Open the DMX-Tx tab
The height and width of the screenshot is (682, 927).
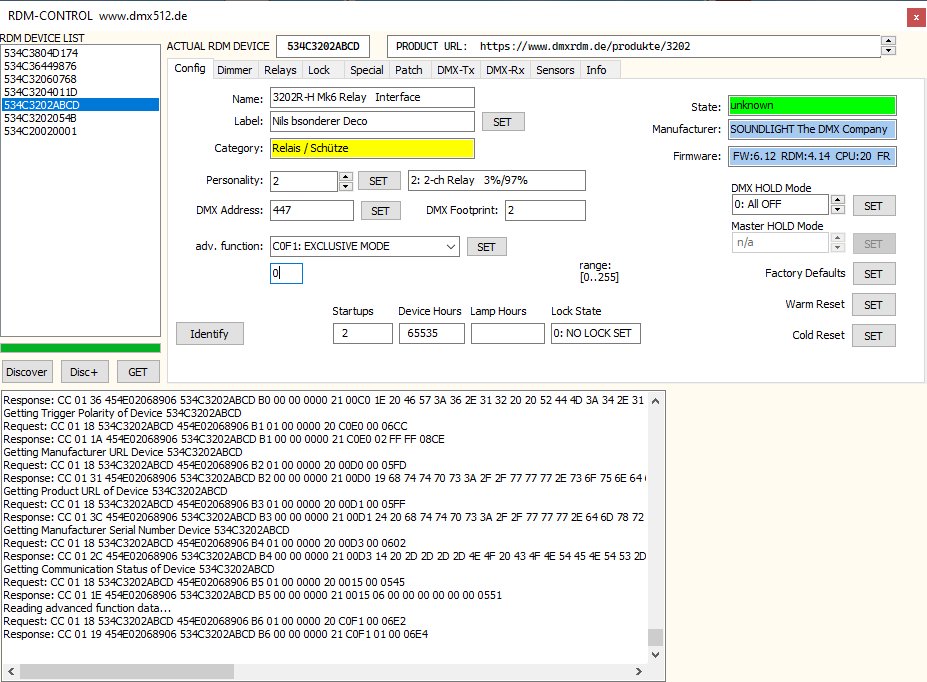455,70
